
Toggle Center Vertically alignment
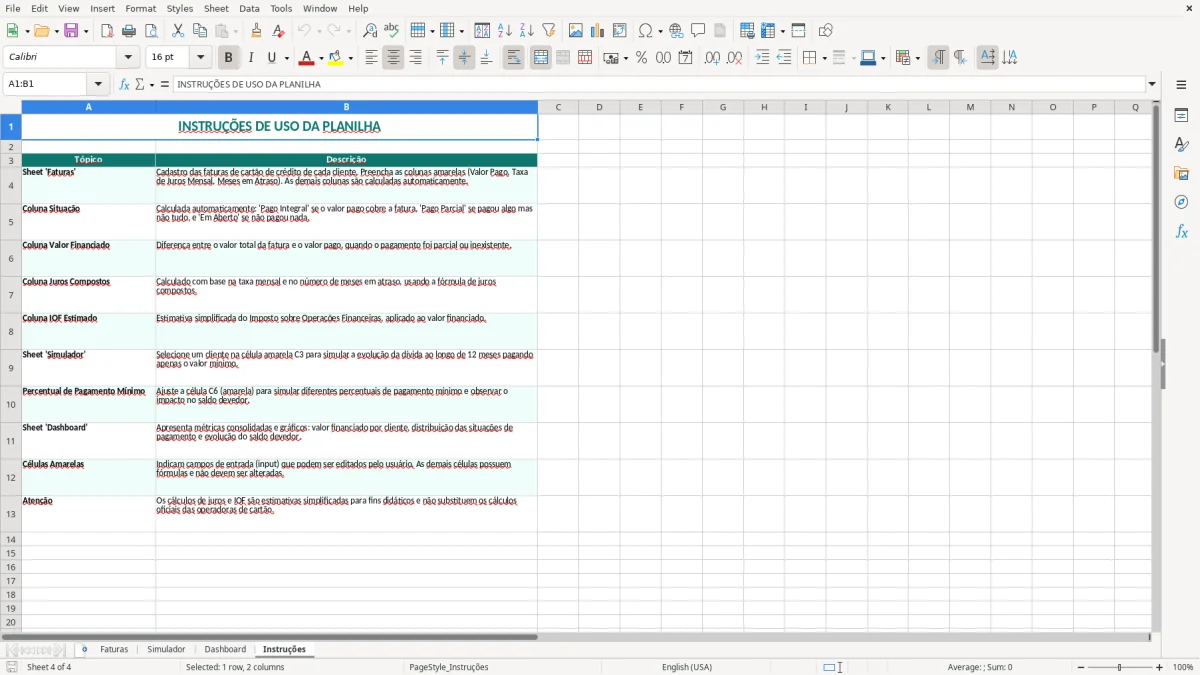(464, 58)
